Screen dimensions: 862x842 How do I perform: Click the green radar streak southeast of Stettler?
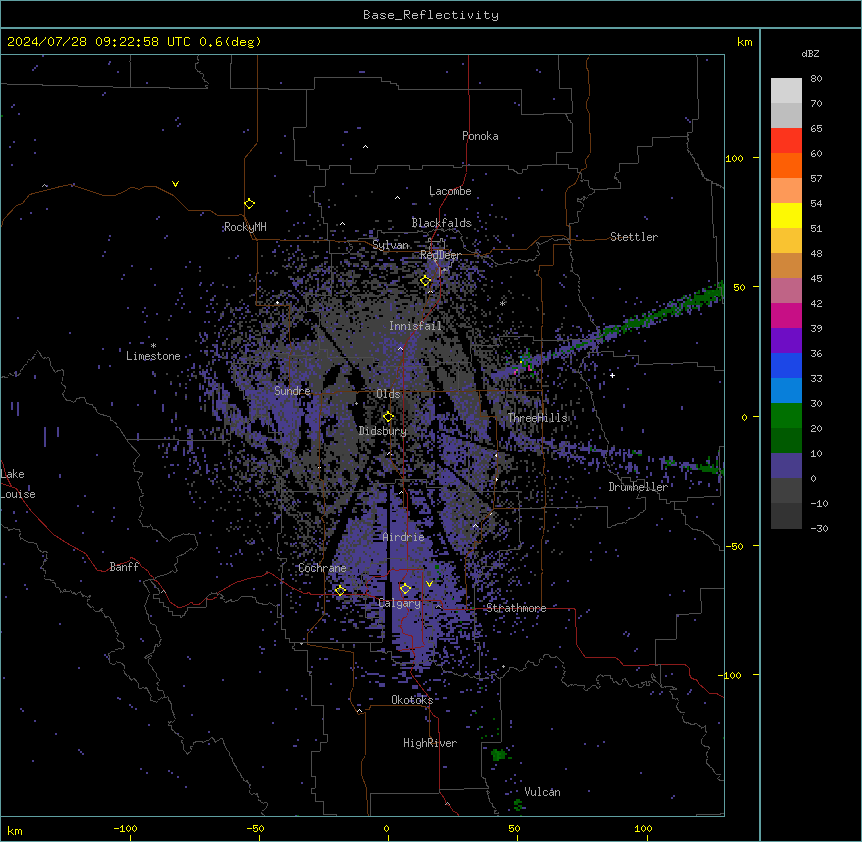pyautogui.click(x=660, y=312)
